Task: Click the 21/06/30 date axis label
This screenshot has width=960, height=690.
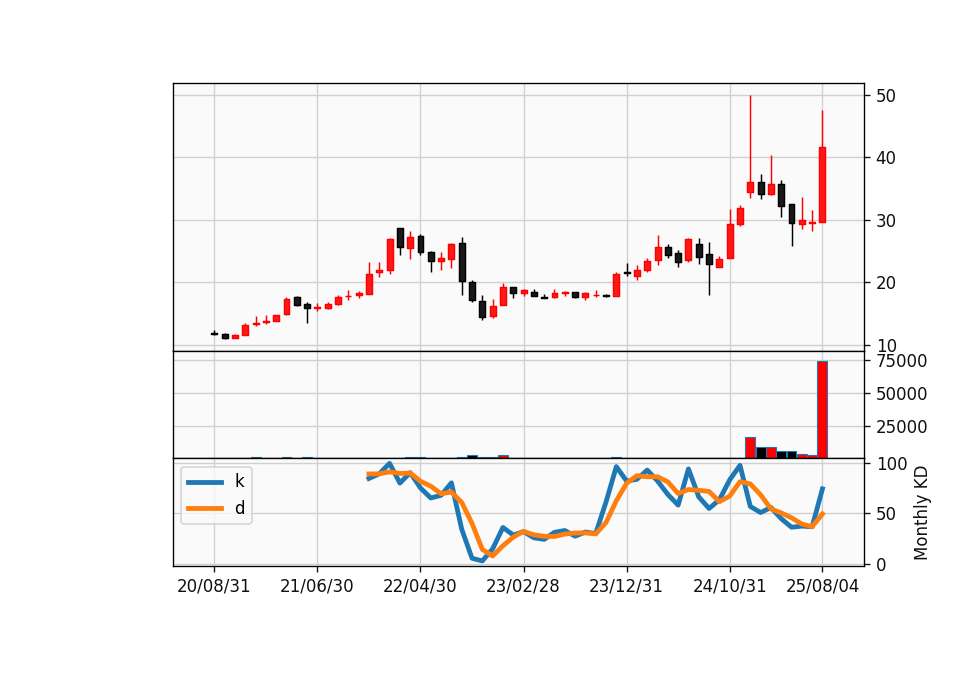Action: coord(317,586)
